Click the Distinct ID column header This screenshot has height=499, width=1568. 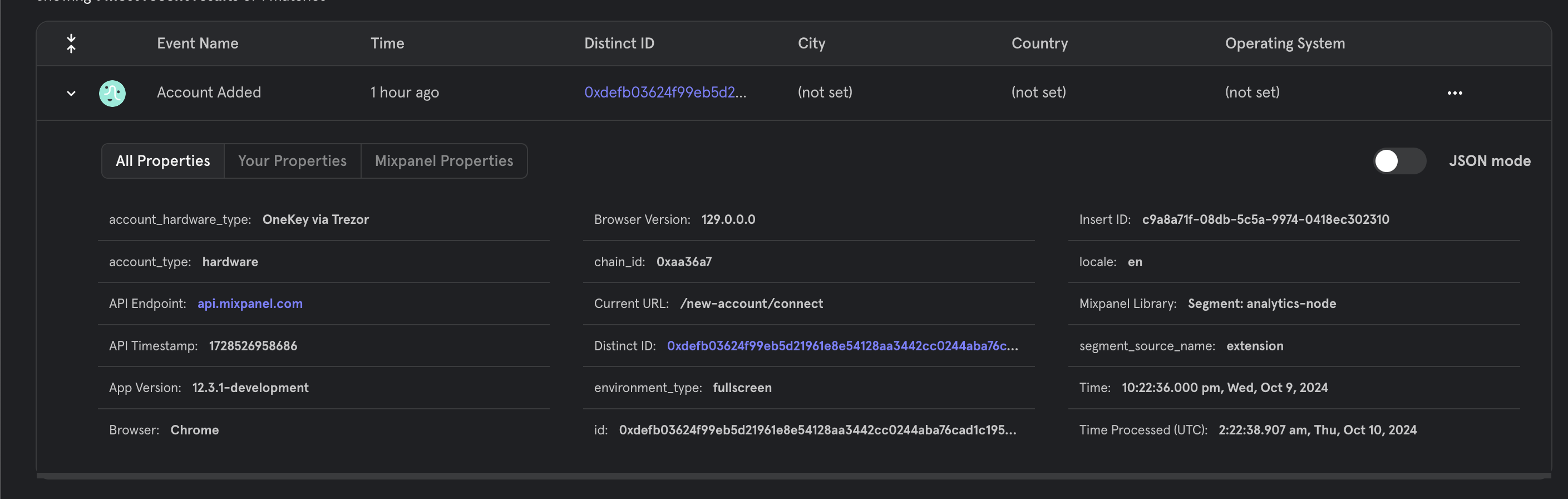coord(619,43)
